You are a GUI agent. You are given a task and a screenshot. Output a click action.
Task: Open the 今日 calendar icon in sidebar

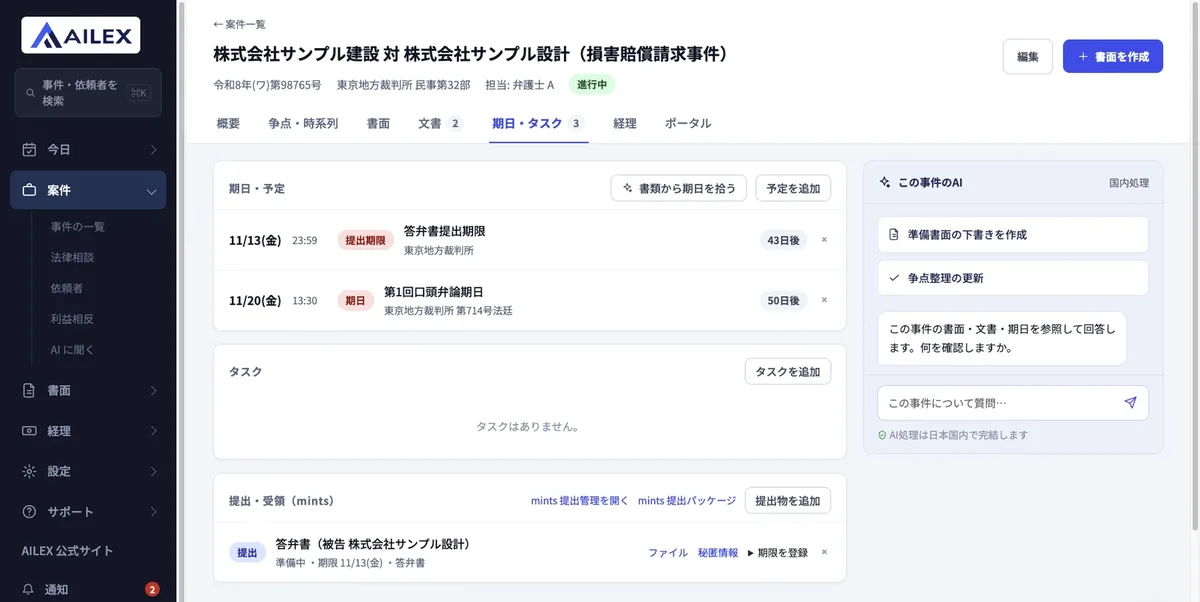pos(29,150)
